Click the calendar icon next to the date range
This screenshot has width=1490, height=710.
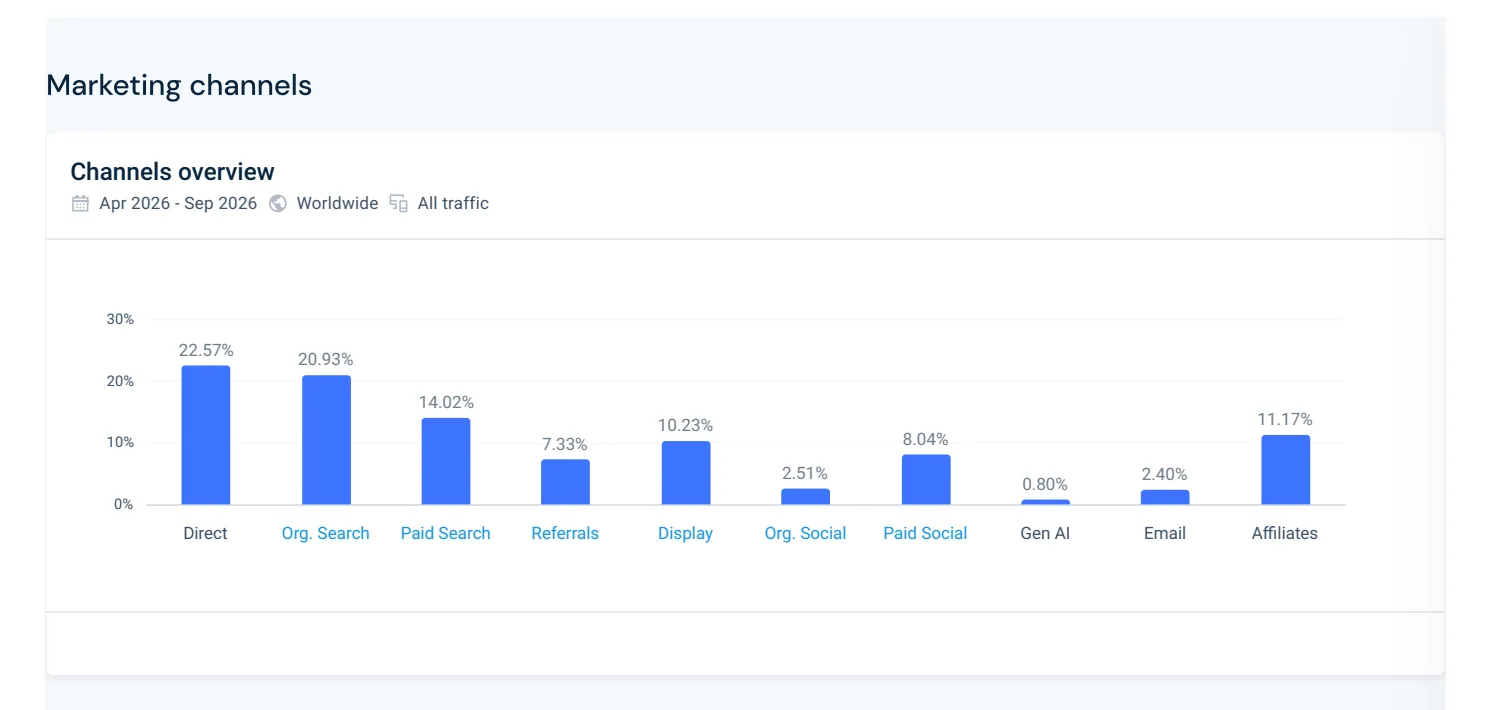coord(80,204)
